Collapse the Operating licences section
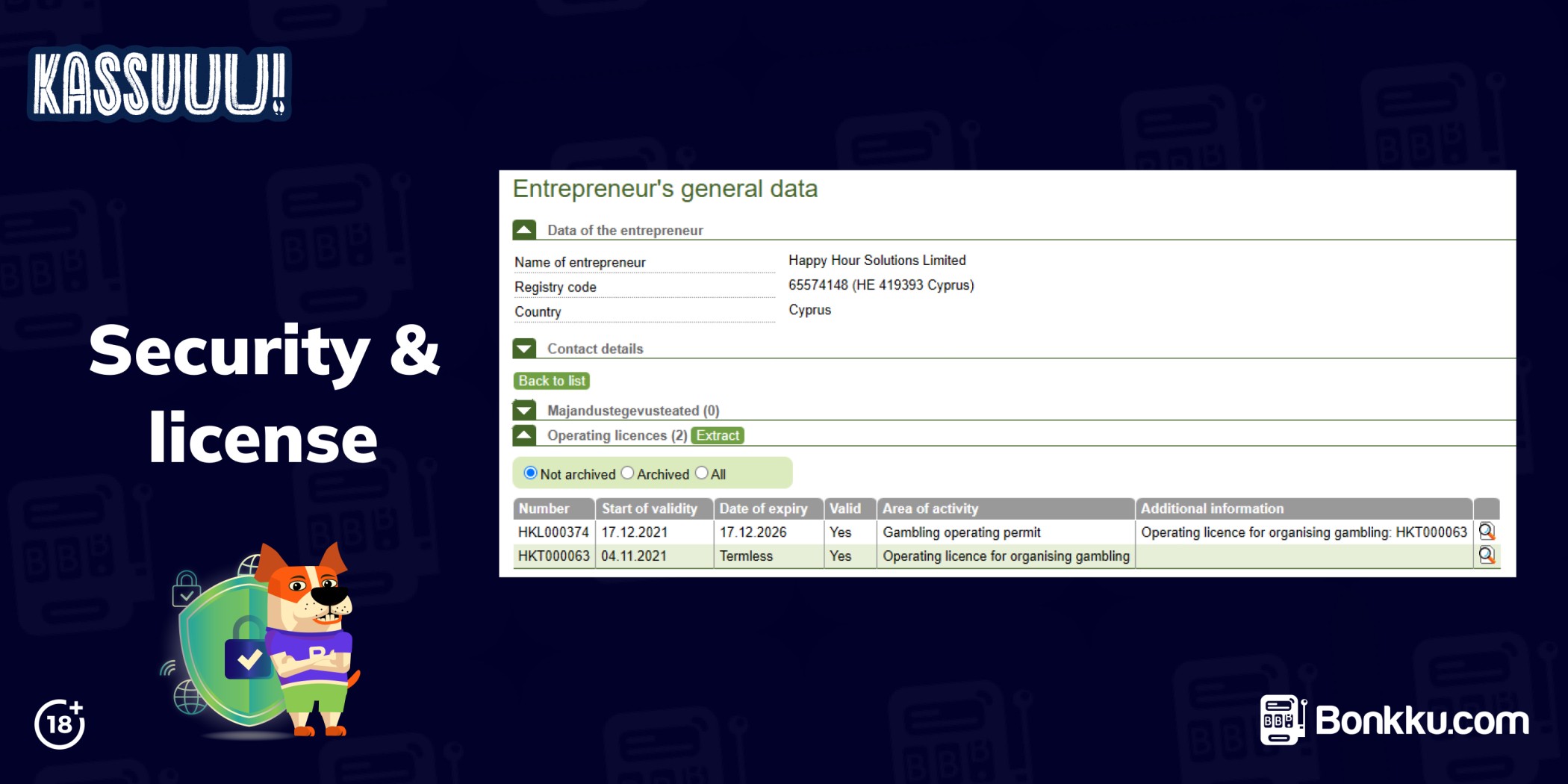The width and height of the screenshot is (1568, 784). (x=524, y=435)
